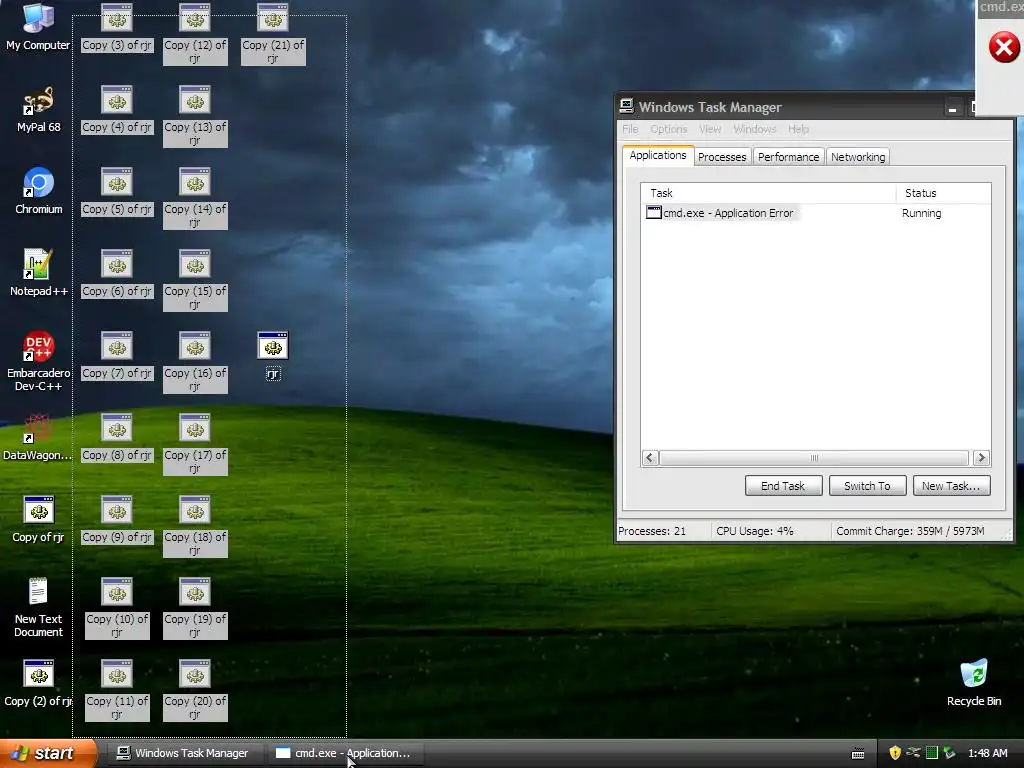Click the Switch To button

(x=867, y=486)
